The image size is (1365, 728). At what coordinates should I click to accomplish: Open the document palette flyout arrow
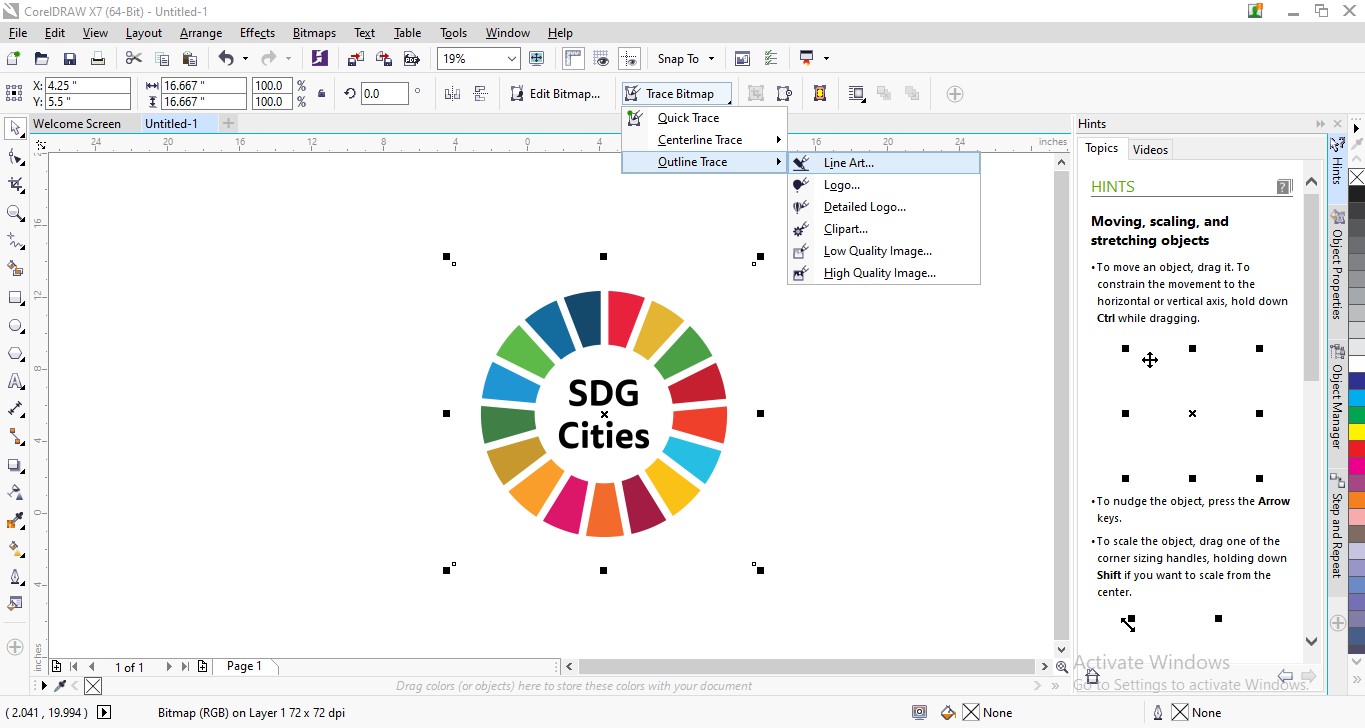click(x=43, y=686)
